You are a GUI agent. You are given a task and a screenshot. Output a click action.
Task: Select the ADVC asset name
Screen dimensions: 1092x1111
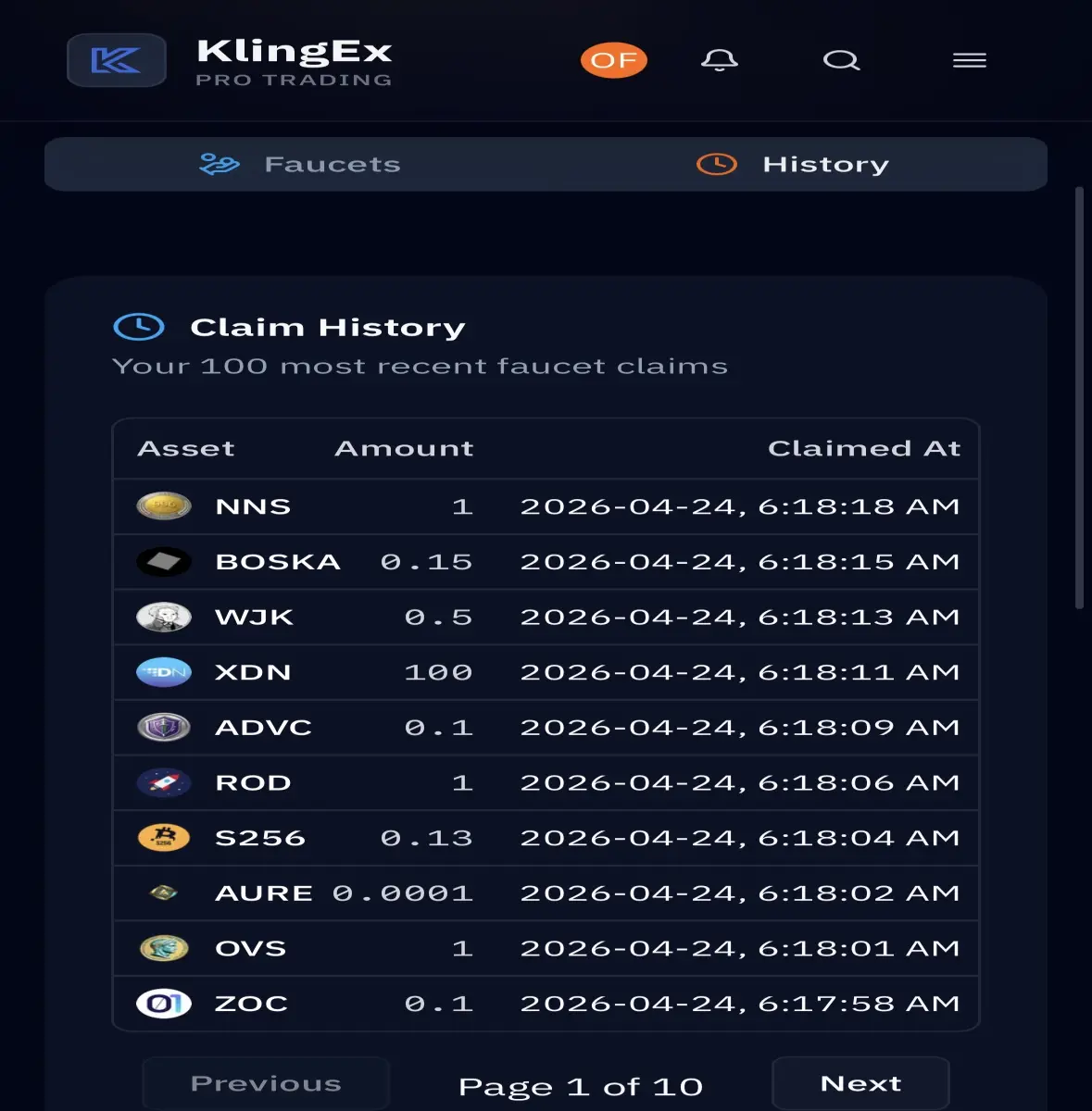(x=263, y=728)
